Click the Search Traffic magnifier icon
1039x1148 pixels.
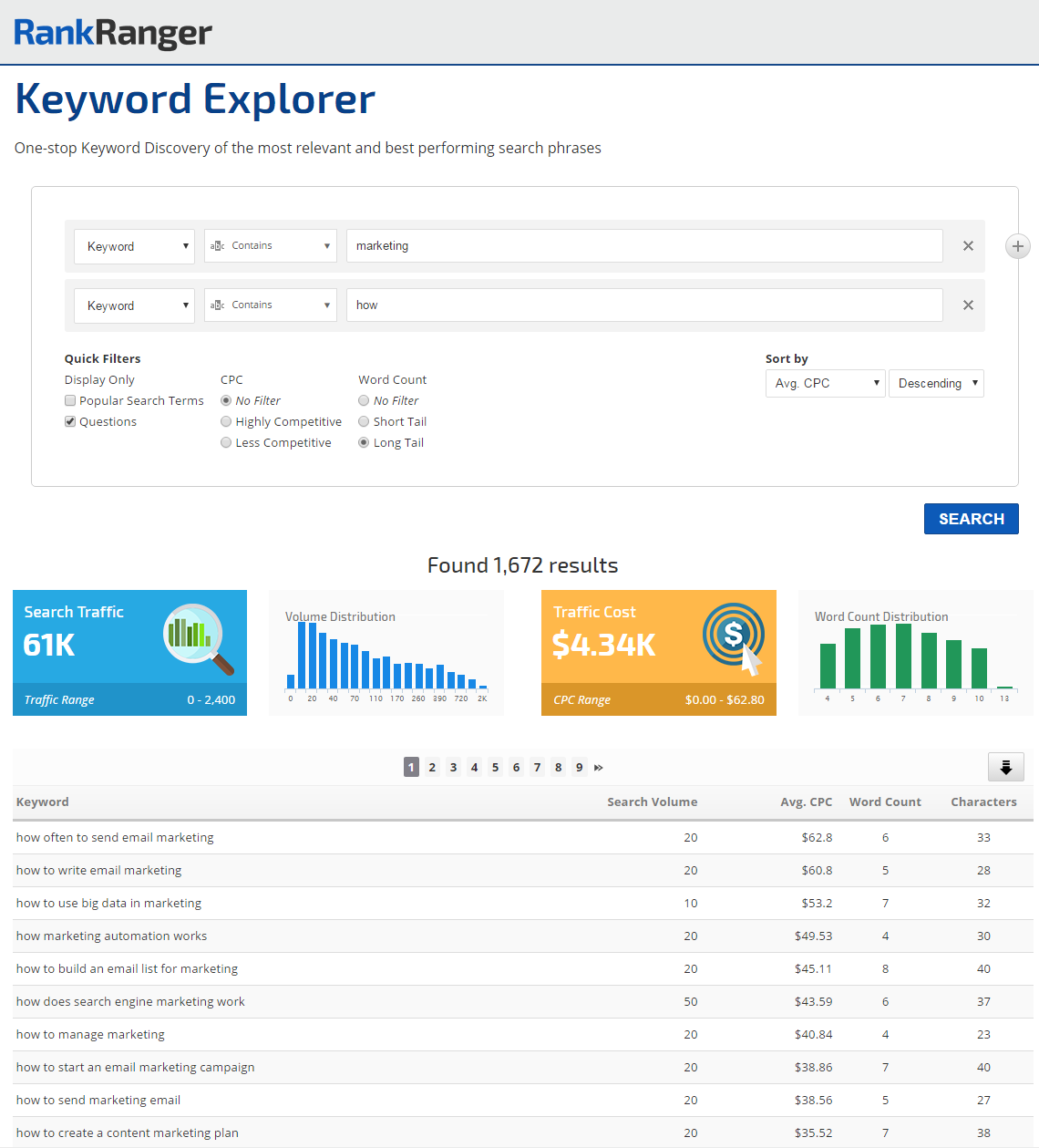(198, 637)
